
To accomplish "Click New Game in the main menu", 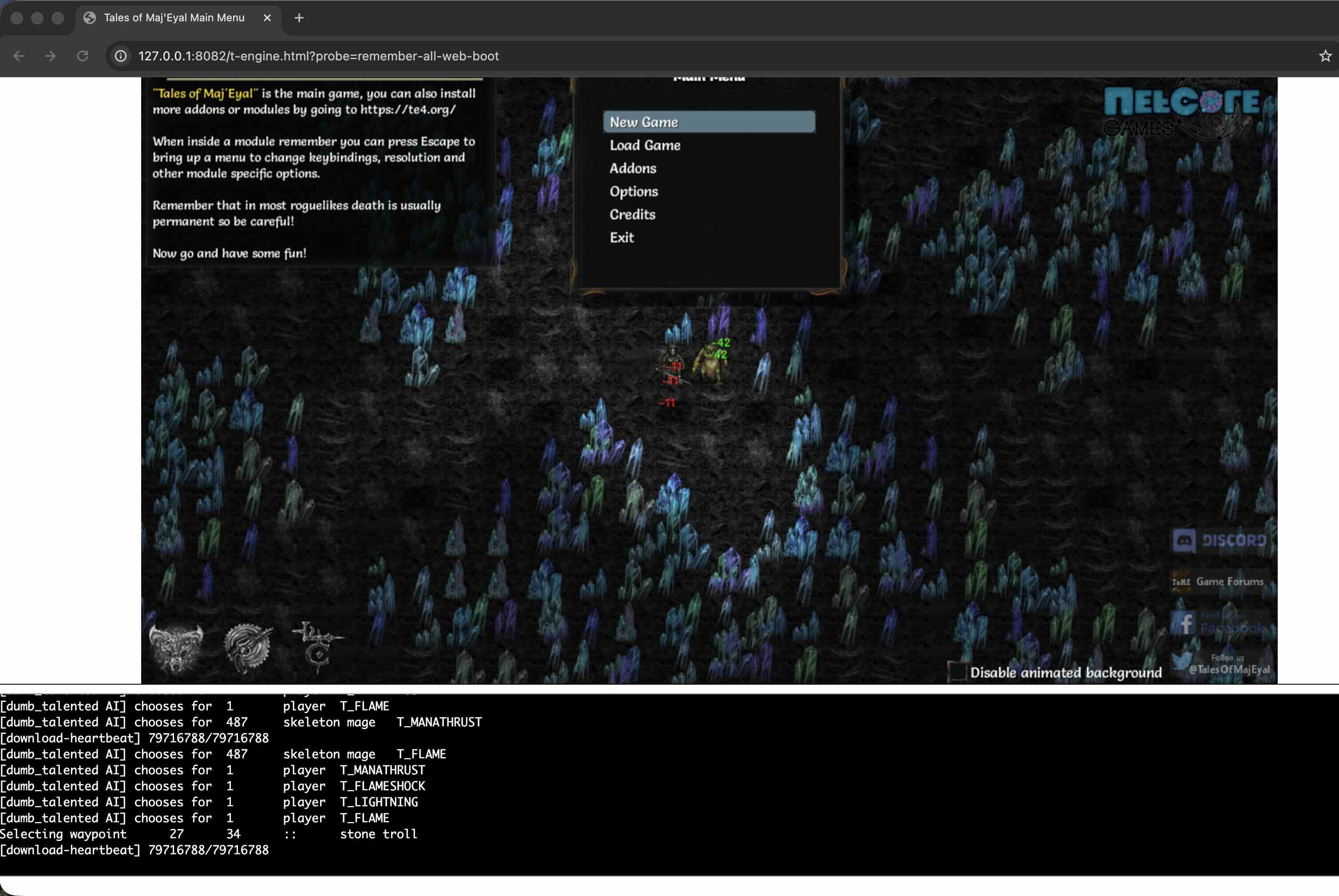I will pyautogui.click(x=643, y=121).
